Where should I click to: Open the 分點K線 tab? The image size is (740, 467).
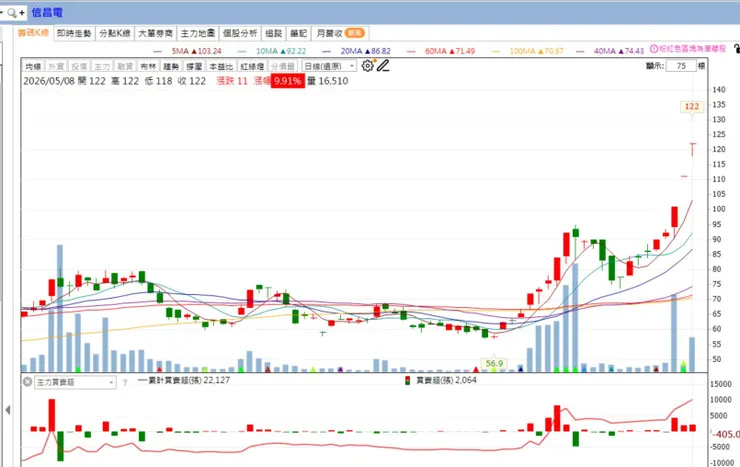[115, 33]
